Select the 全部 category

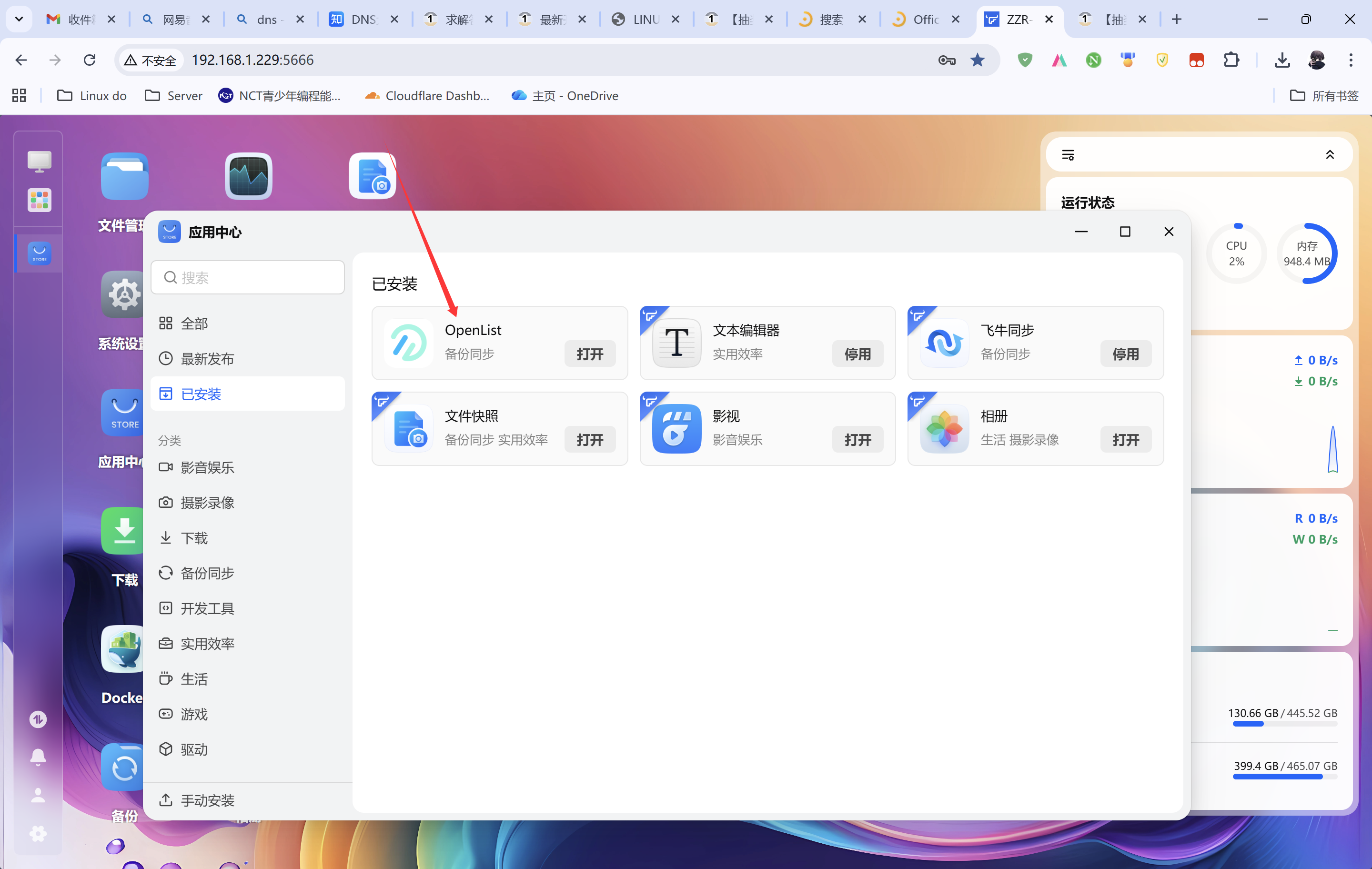[194, 323]
